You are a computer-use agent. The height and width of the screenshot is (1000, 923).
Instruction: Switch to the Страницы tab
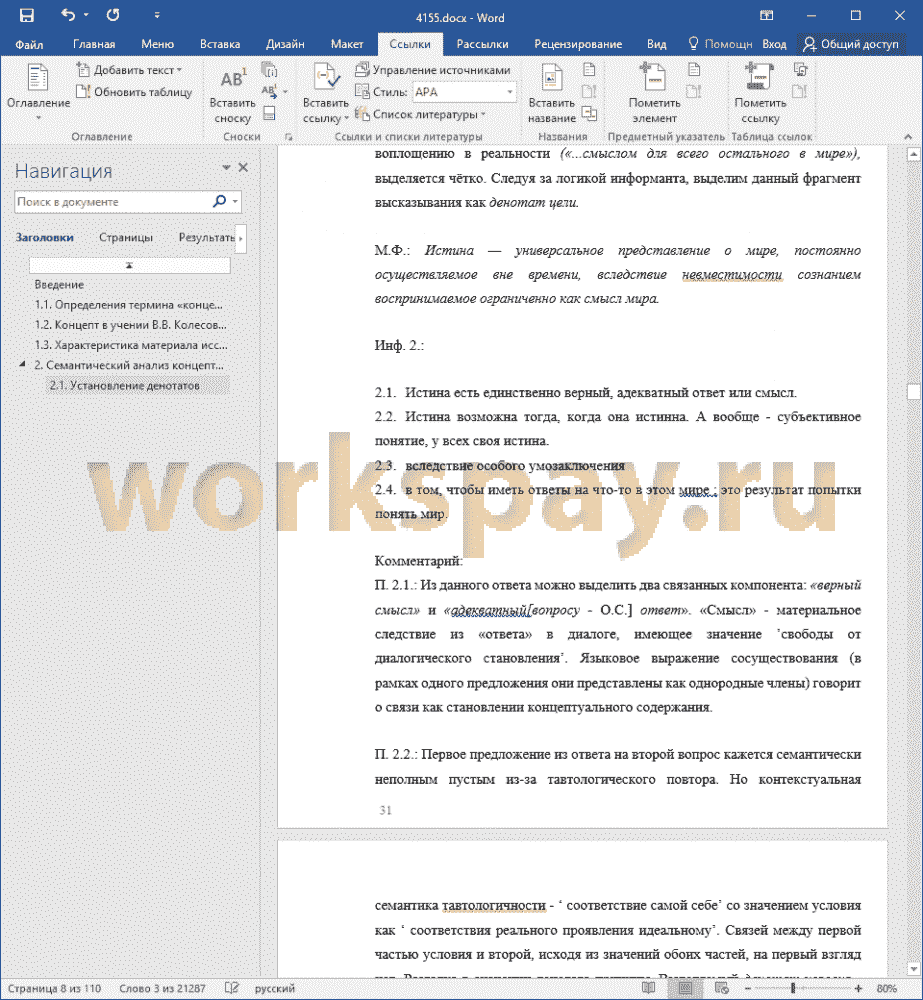point(126,237)
